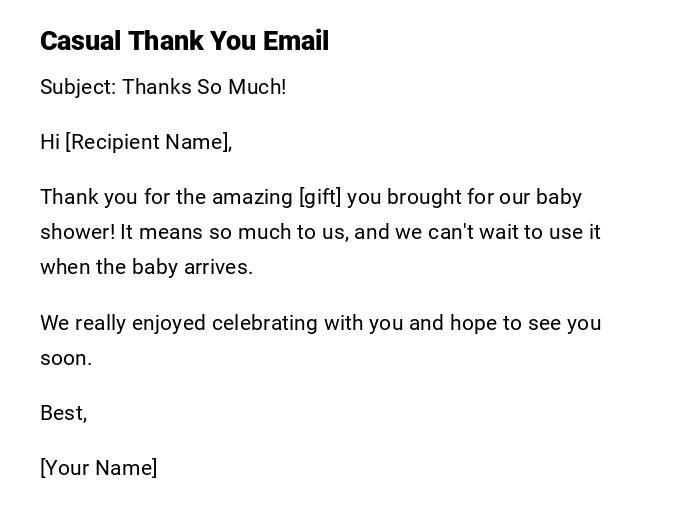This screenshot has width=700, height=530.
Task: Click the 'Casual Thank You Email' heading
Action: coord(184,41)
